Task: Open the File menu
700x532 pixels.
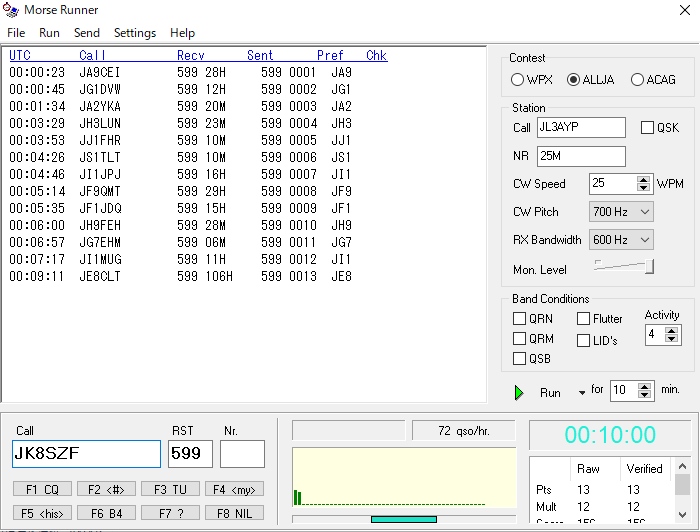Action: (x=16, y=33)
